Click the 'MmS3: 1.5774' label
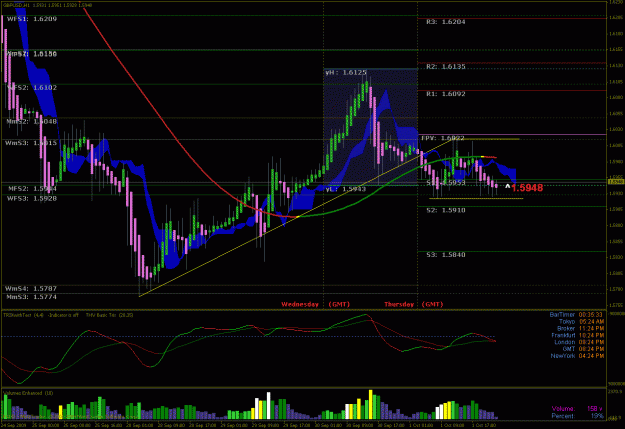Image resolution: width=625 pixels, height=429 pixels. click(x=31, y=297)
